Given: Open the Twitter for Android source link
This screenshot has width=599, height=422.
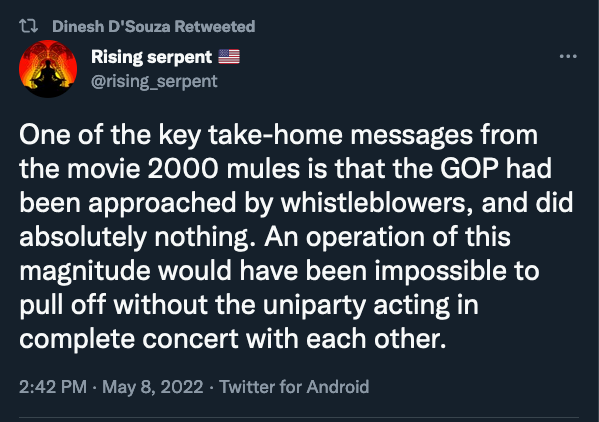Looking at the screenshot, I should pos(294,386).
